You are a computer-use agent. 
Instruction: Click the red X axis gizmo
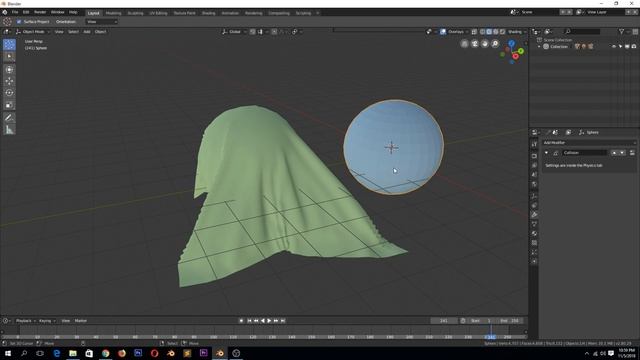click(516, 56)
